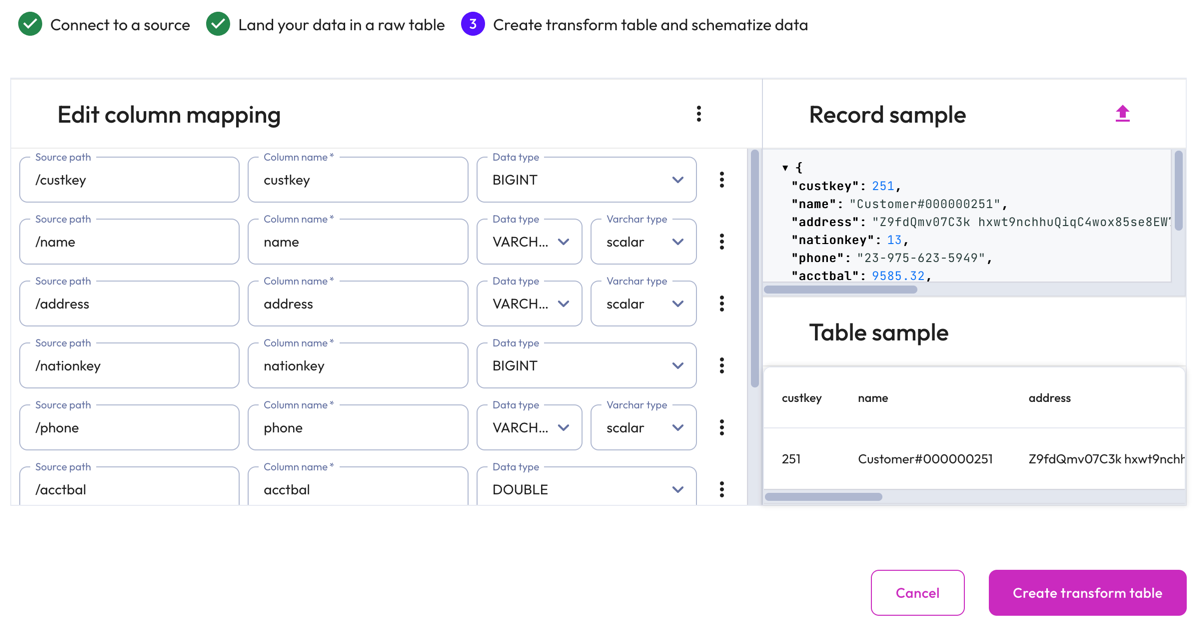This screenshot has width=1196, height=626.
Task: Click the upload icon beside Record sample
Action: (x=1122, y=114)
